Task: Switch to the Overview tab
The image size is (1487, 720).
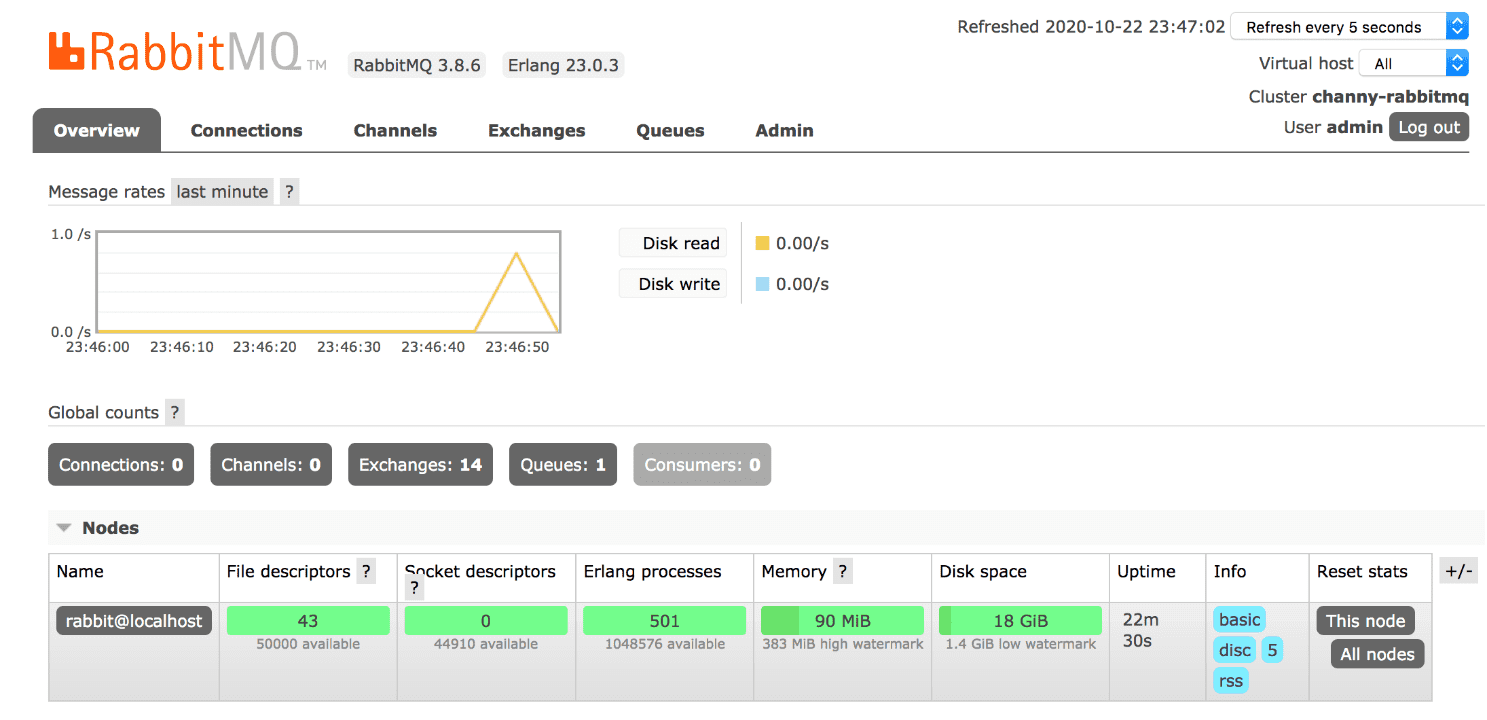Action: (97, 130)
